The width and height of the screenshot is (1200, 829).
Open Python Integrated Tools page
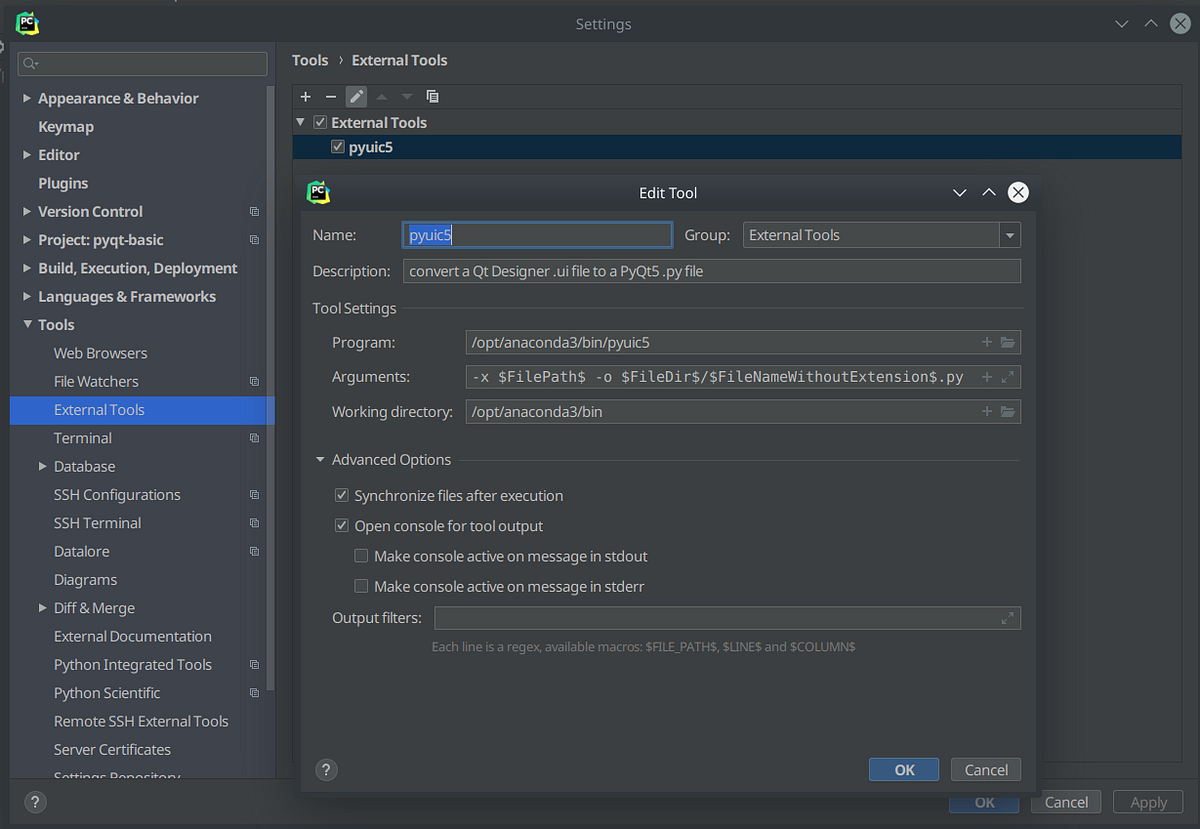tap(133, 665)
